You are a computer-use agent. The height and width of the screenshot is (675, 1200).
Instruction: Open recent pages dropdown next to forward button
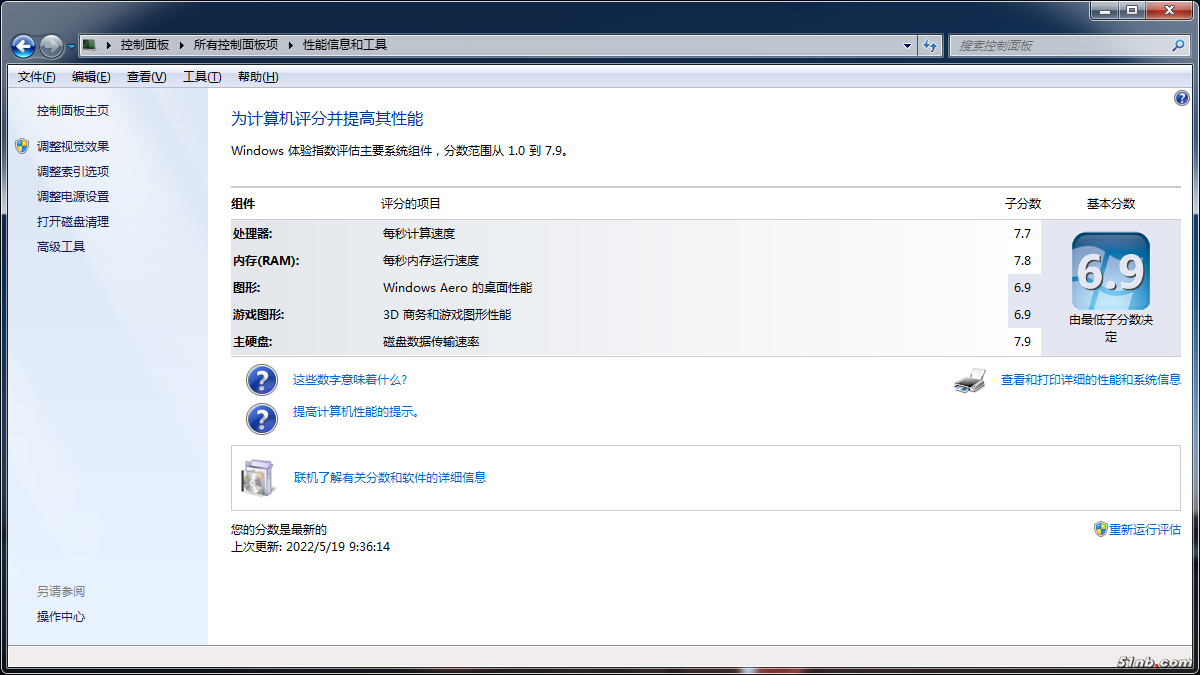71,47
